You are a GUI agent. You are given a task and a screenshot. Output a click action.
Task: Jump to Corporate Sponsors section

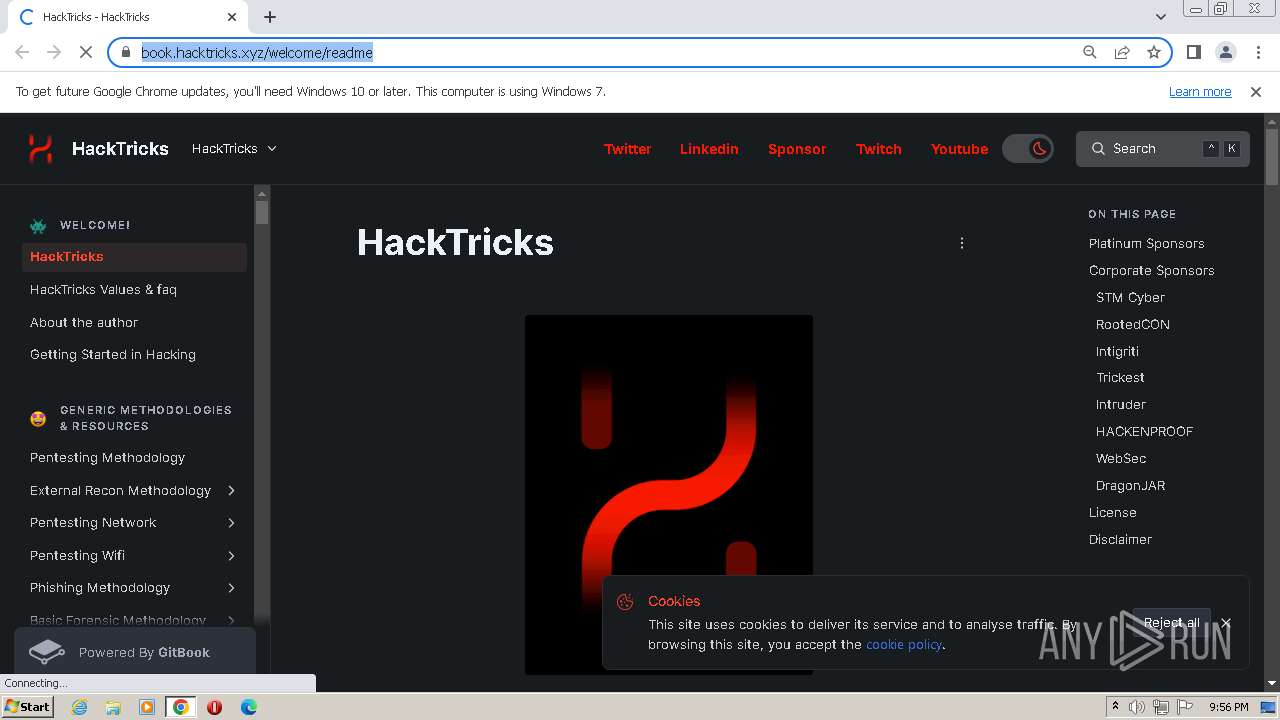coord(1151,270)
